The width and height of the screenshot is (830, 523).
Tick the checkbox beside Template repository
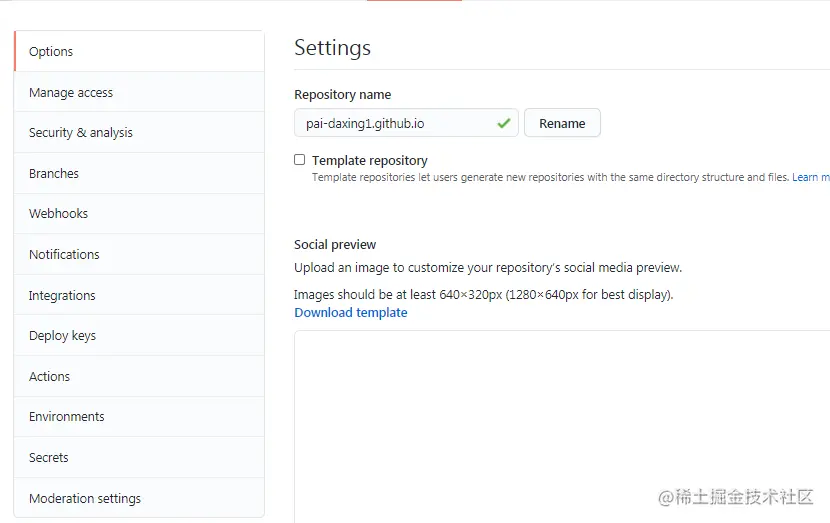299,160
